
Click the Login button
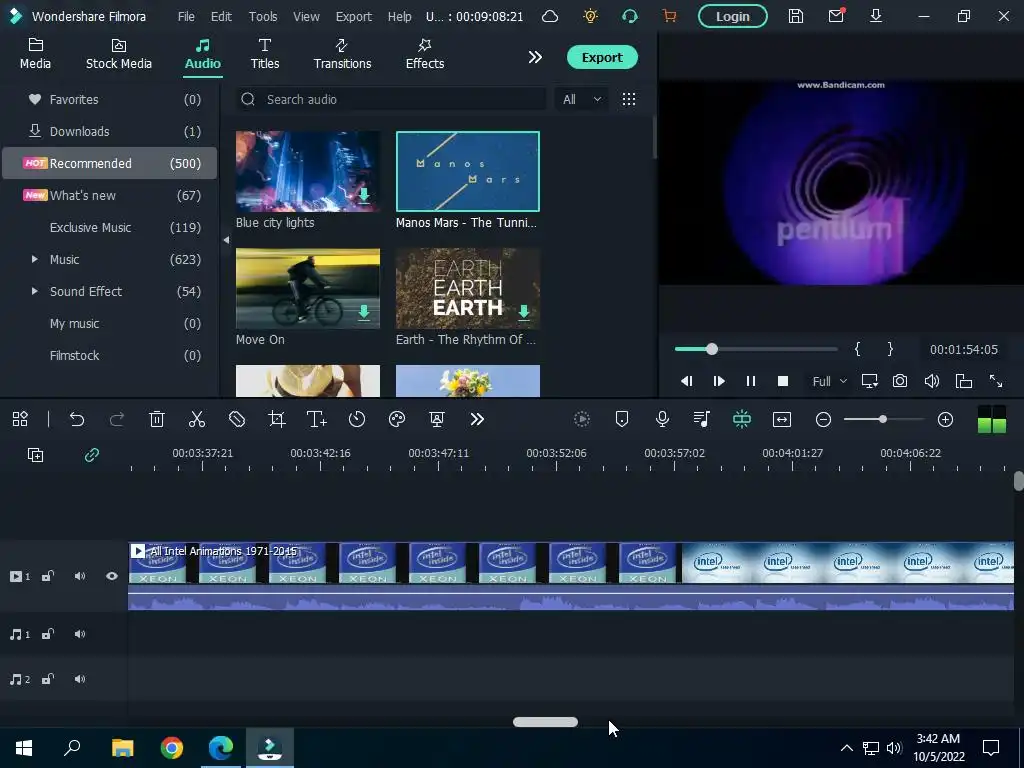(733, 16)
